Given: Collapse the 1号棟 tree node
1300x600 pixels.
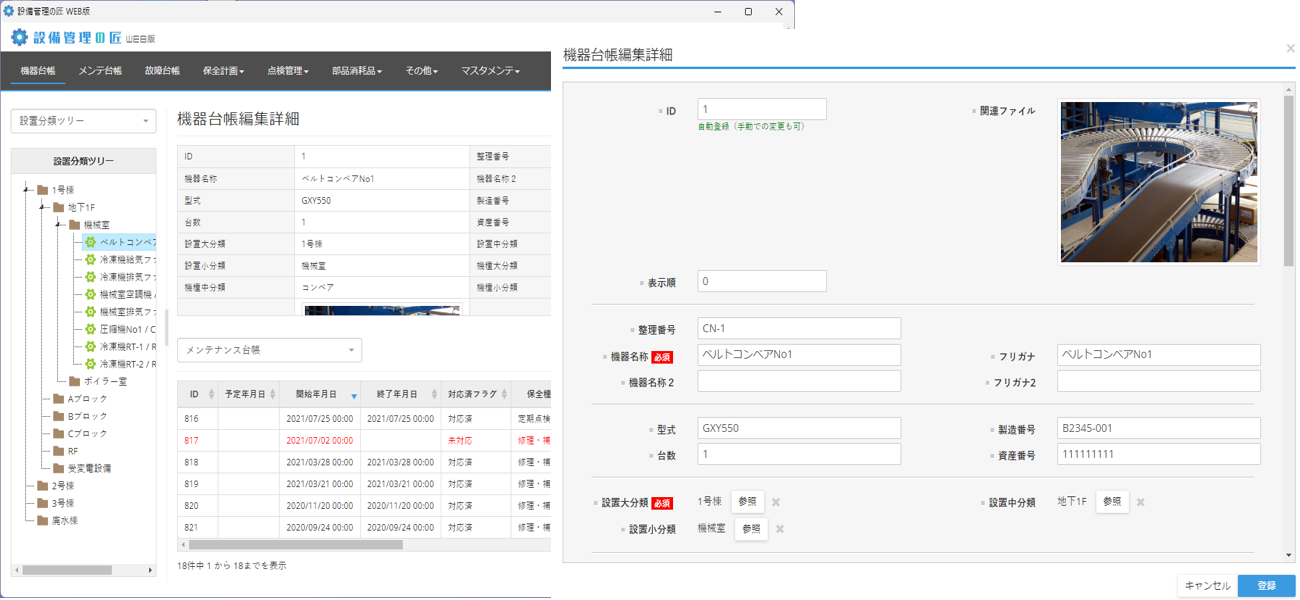Looking at the screenshot, I should point(25,190).
